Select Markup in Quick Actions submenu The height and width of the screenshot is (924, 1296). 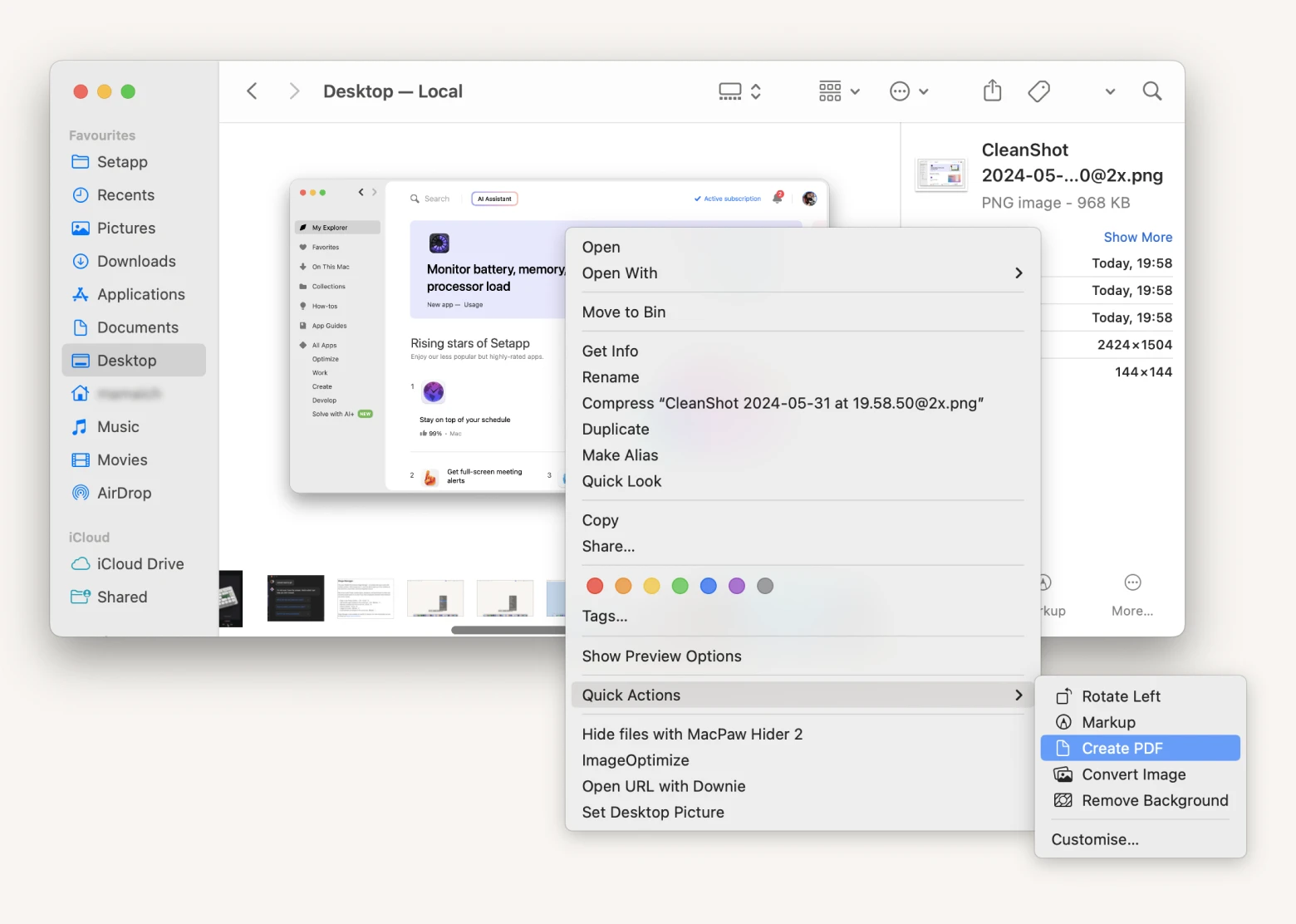[x=1140, y=722]
